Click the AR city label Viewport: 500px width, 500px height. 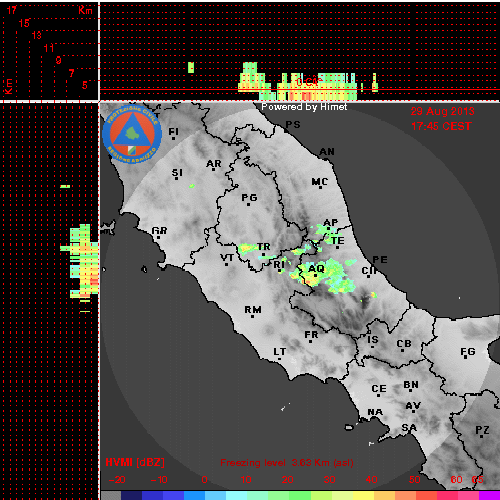click(x=214, y=164)
